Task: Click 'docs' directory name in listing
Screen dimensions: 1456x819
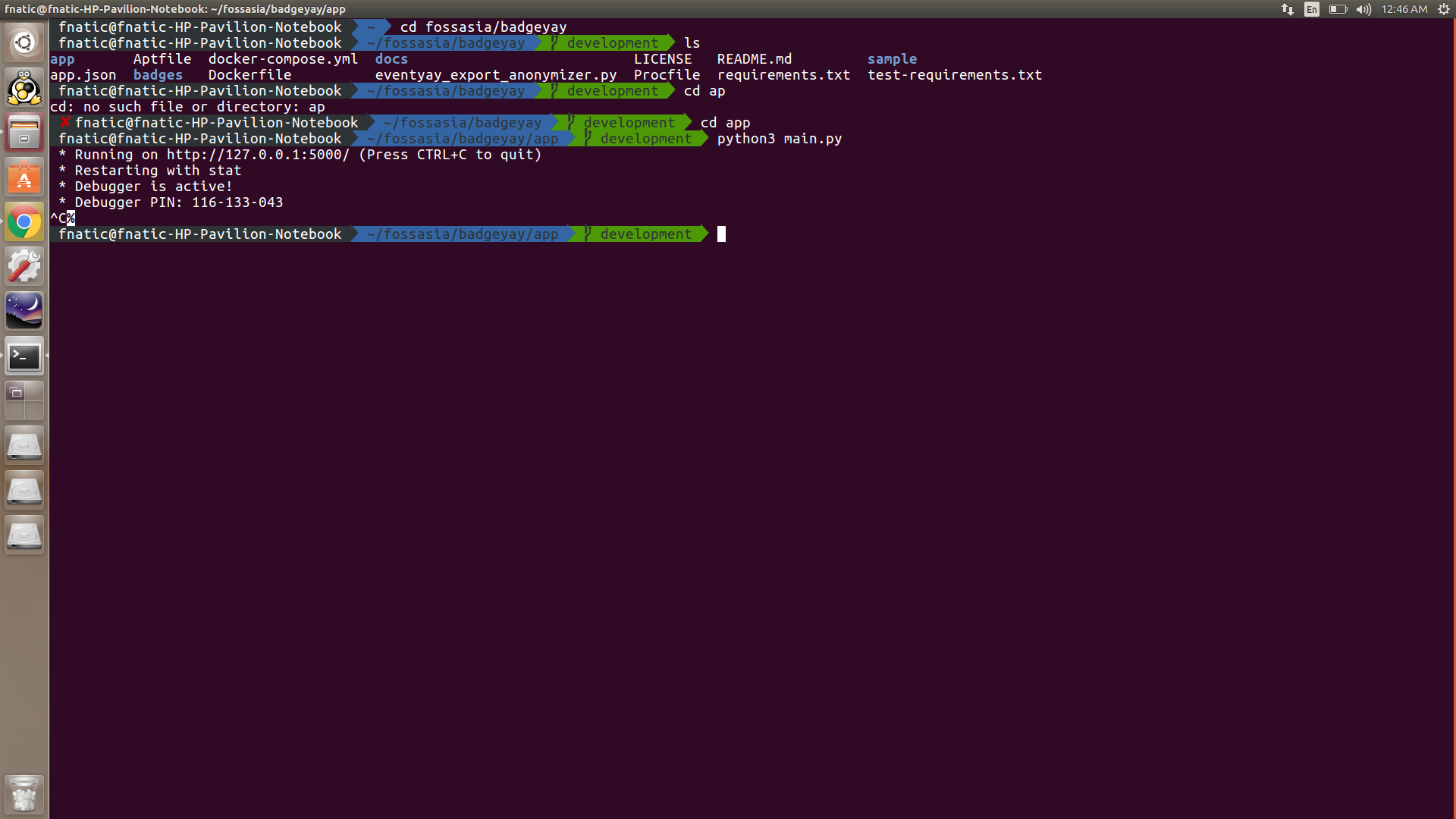Action: [x=391, y=59]
